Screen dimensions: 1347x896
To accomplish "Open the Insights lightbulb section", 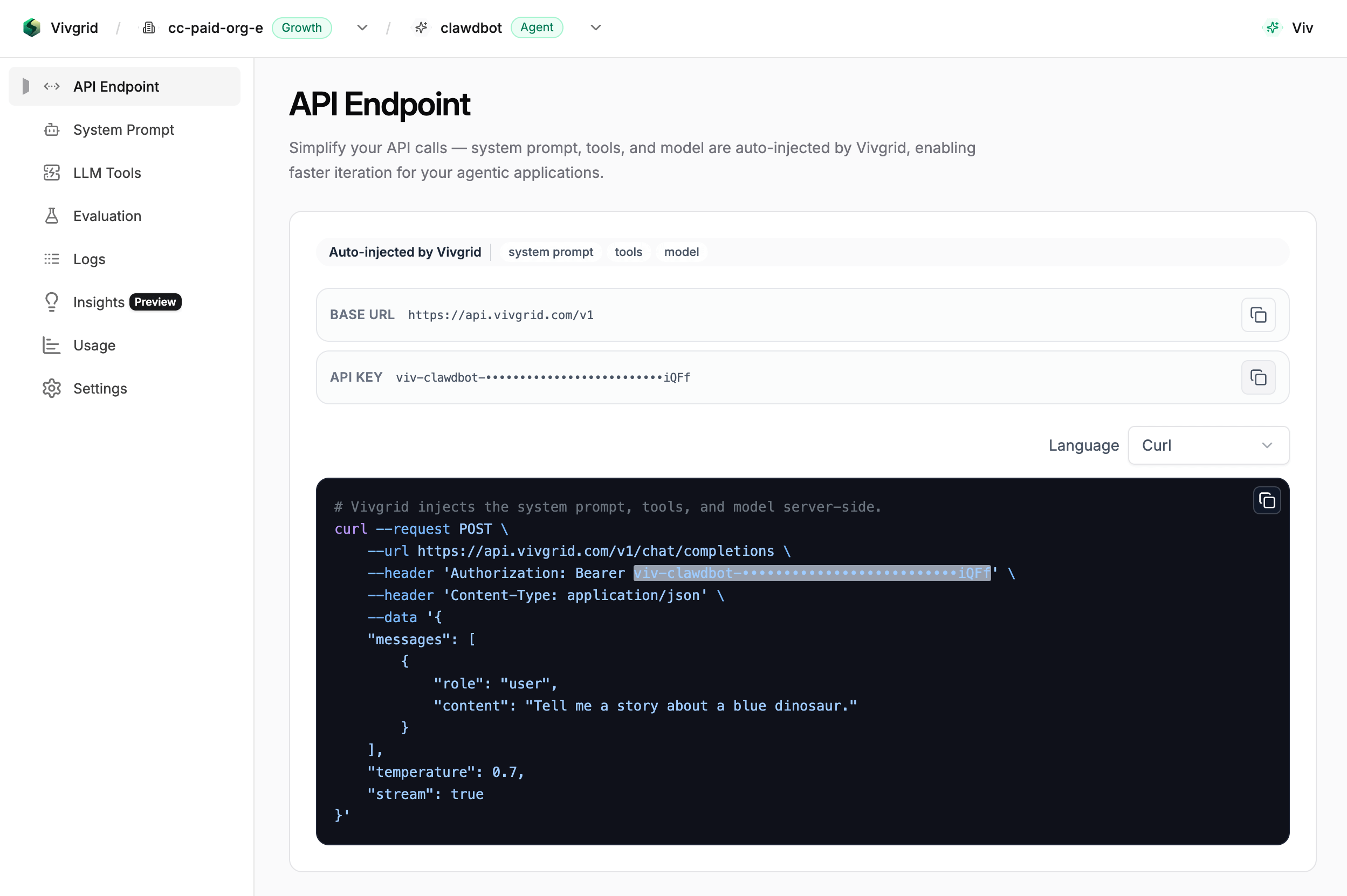I will click(x=51, y=302).
